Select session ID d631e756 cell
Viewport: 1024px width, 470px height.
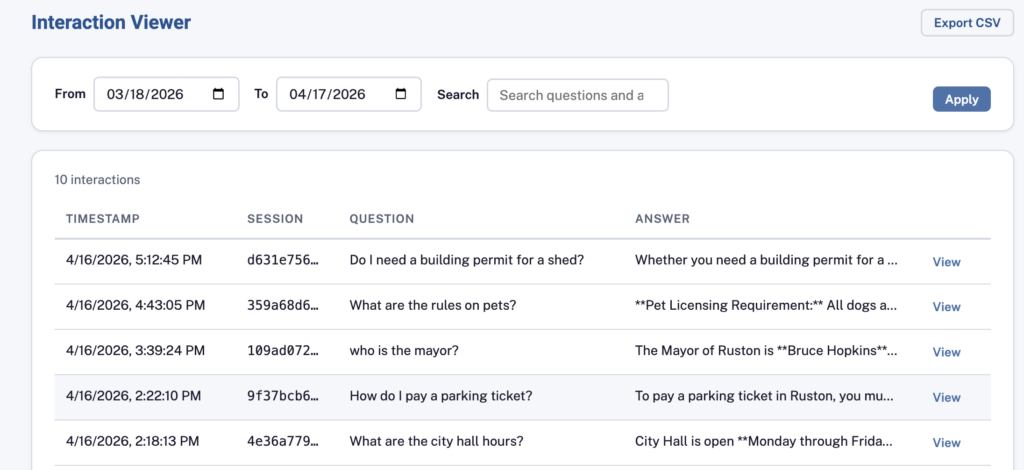[282, 260]
